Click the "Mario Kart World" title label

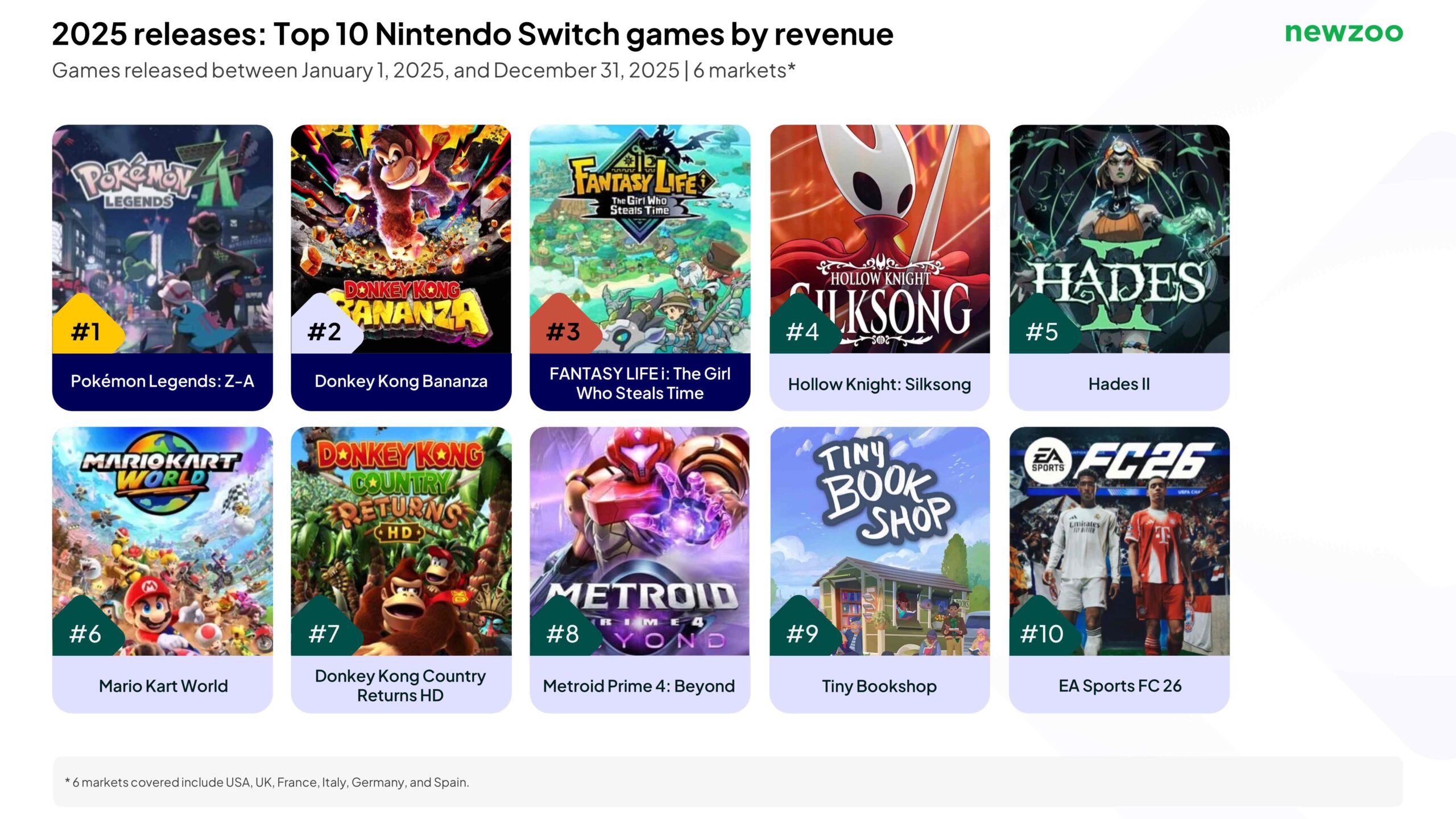[163, 686]
